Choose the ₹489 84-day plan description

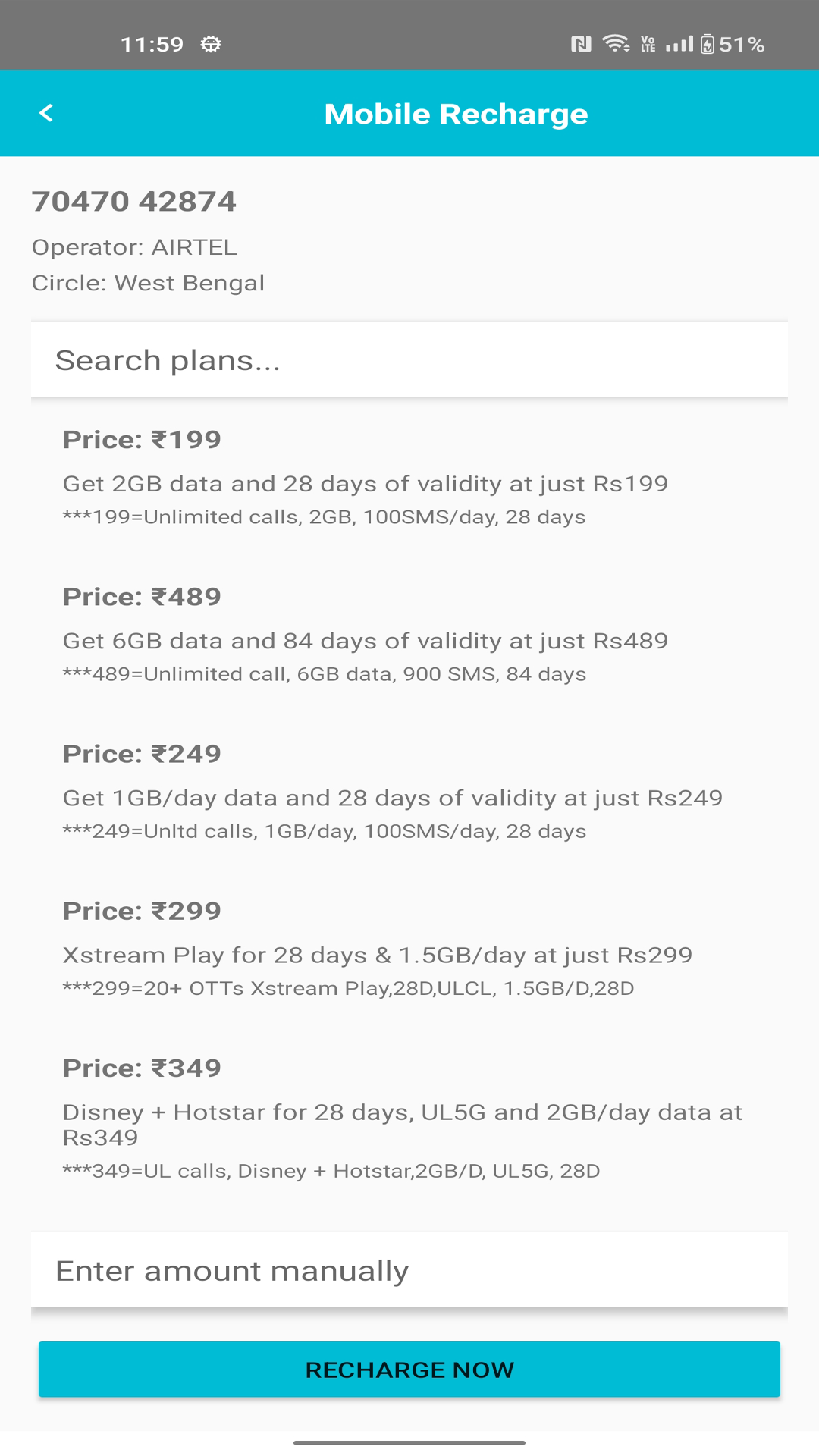click(x=365, y=641)
